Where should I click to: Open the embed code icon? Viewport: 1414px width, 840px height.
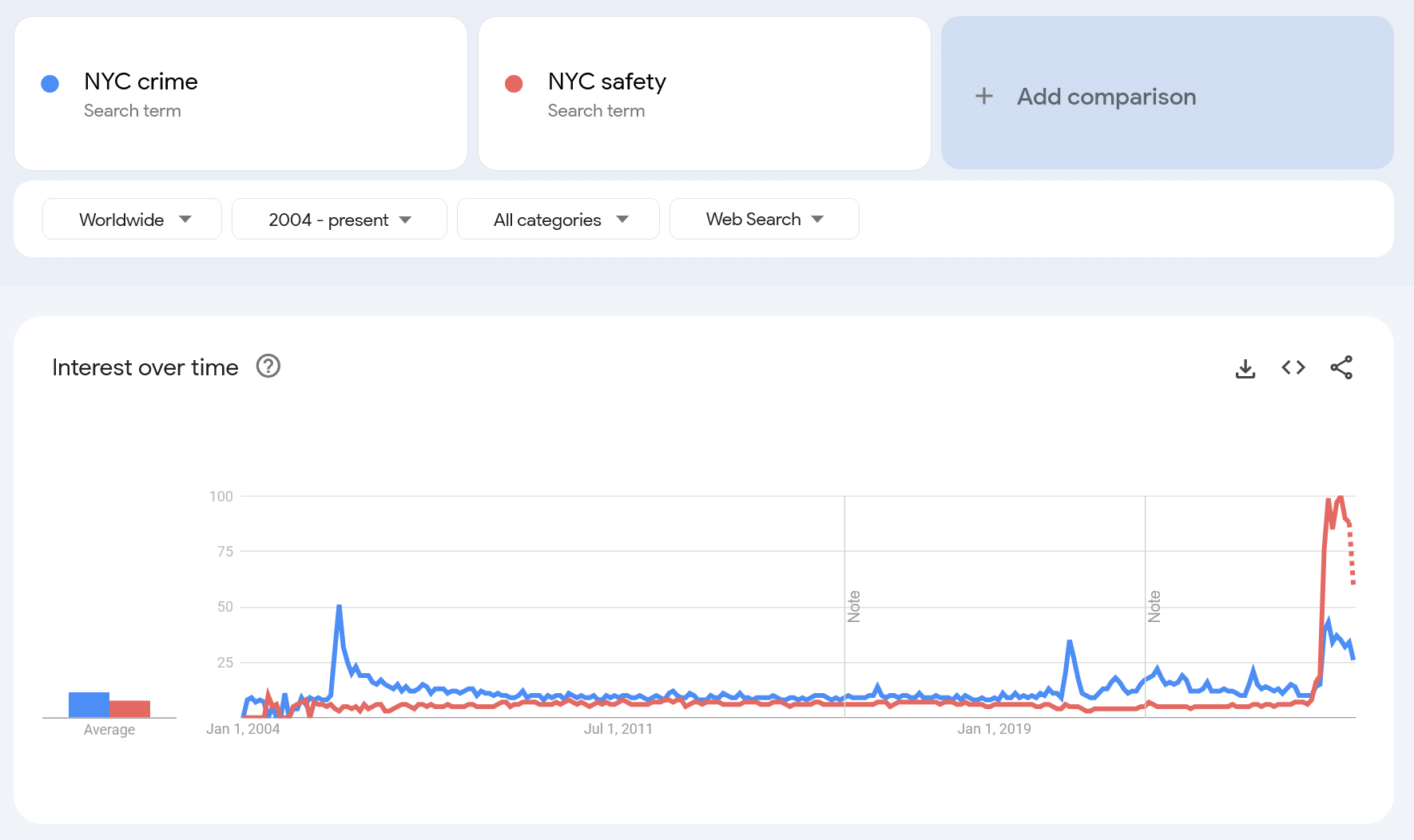(1293, 367)
